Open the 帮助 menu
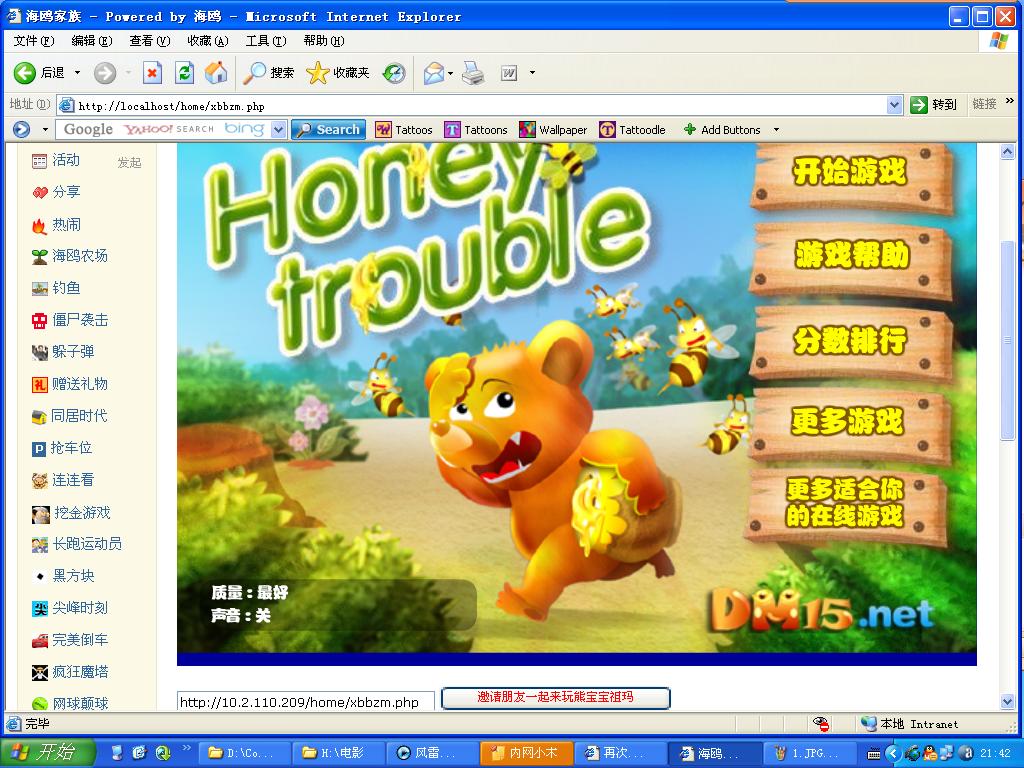1024x768 pixels. 324,40
